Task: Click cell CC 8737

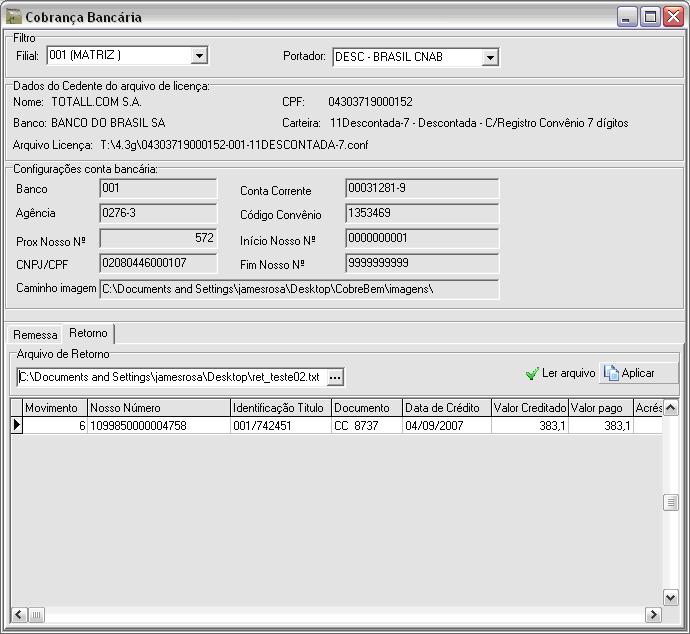Action: [367, 426]
